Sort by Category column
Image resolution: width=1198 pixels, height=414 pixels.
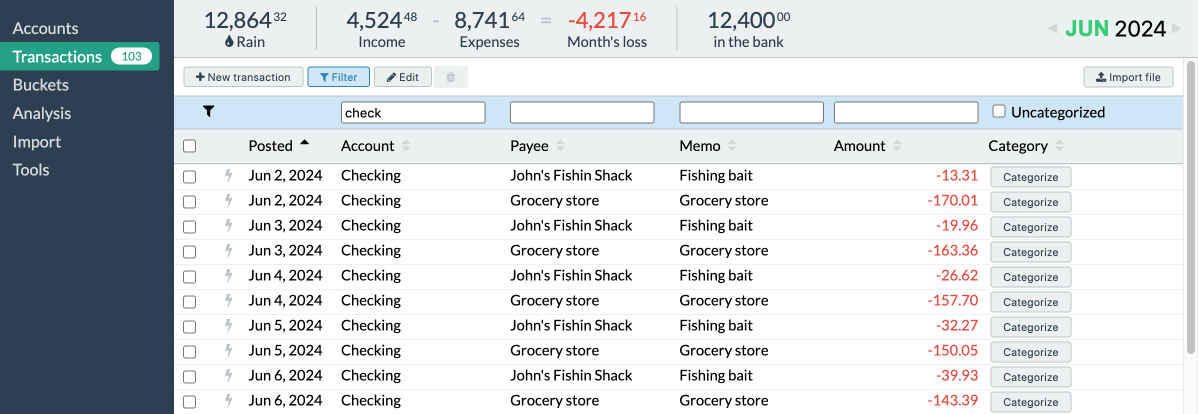click(x=1026, y=146)
